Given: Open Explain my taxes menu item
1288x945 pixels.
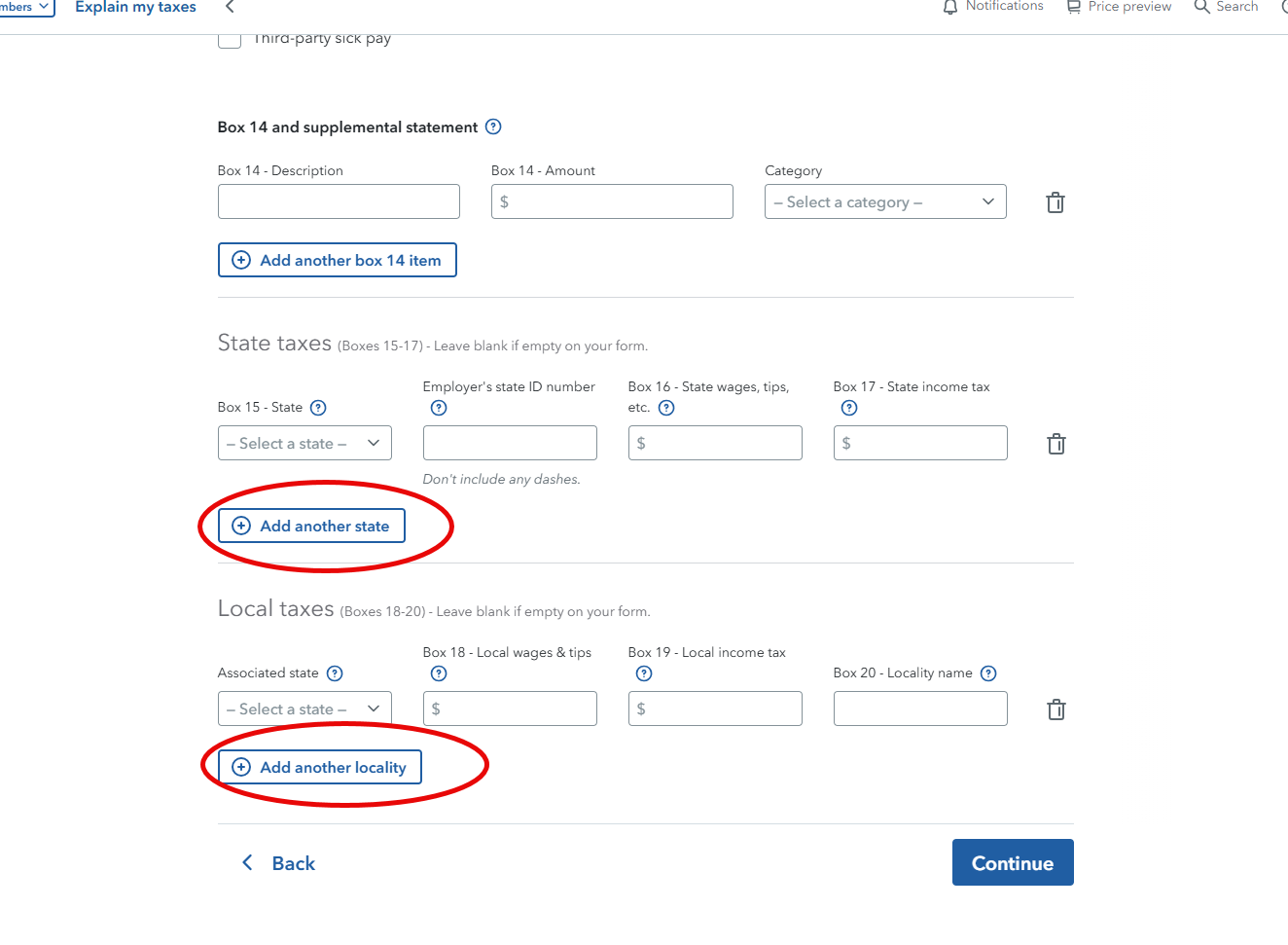Looking at the screenshot, I should pyautogui.click(x=135, y=8).
